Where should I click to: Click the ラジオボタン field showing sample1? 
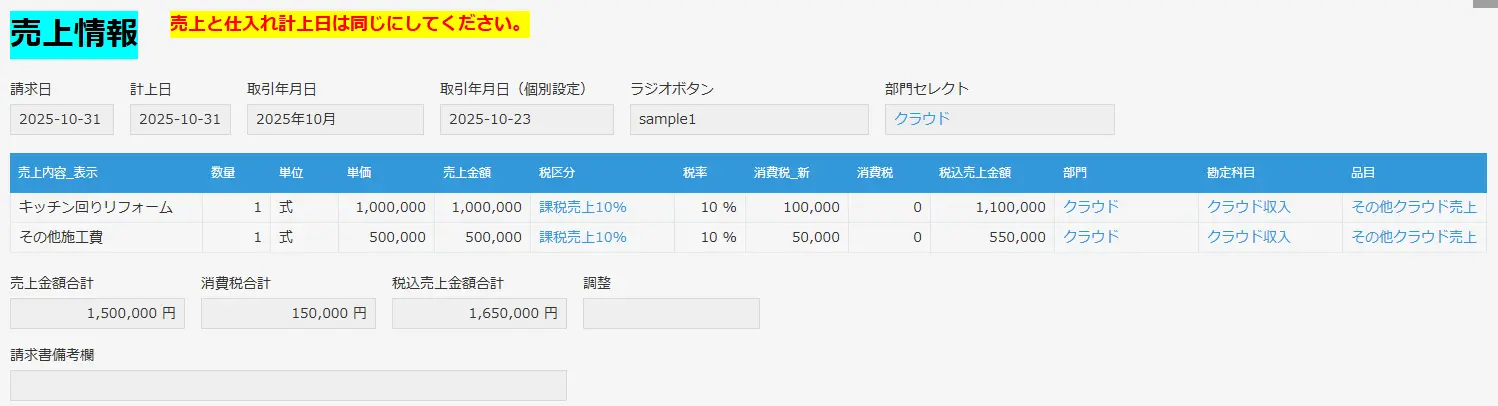coord(749,119)
